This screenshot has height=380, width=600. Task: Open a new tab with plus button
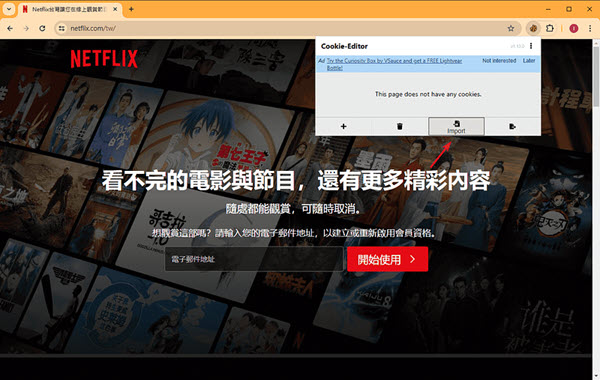[x=131, y=9]
